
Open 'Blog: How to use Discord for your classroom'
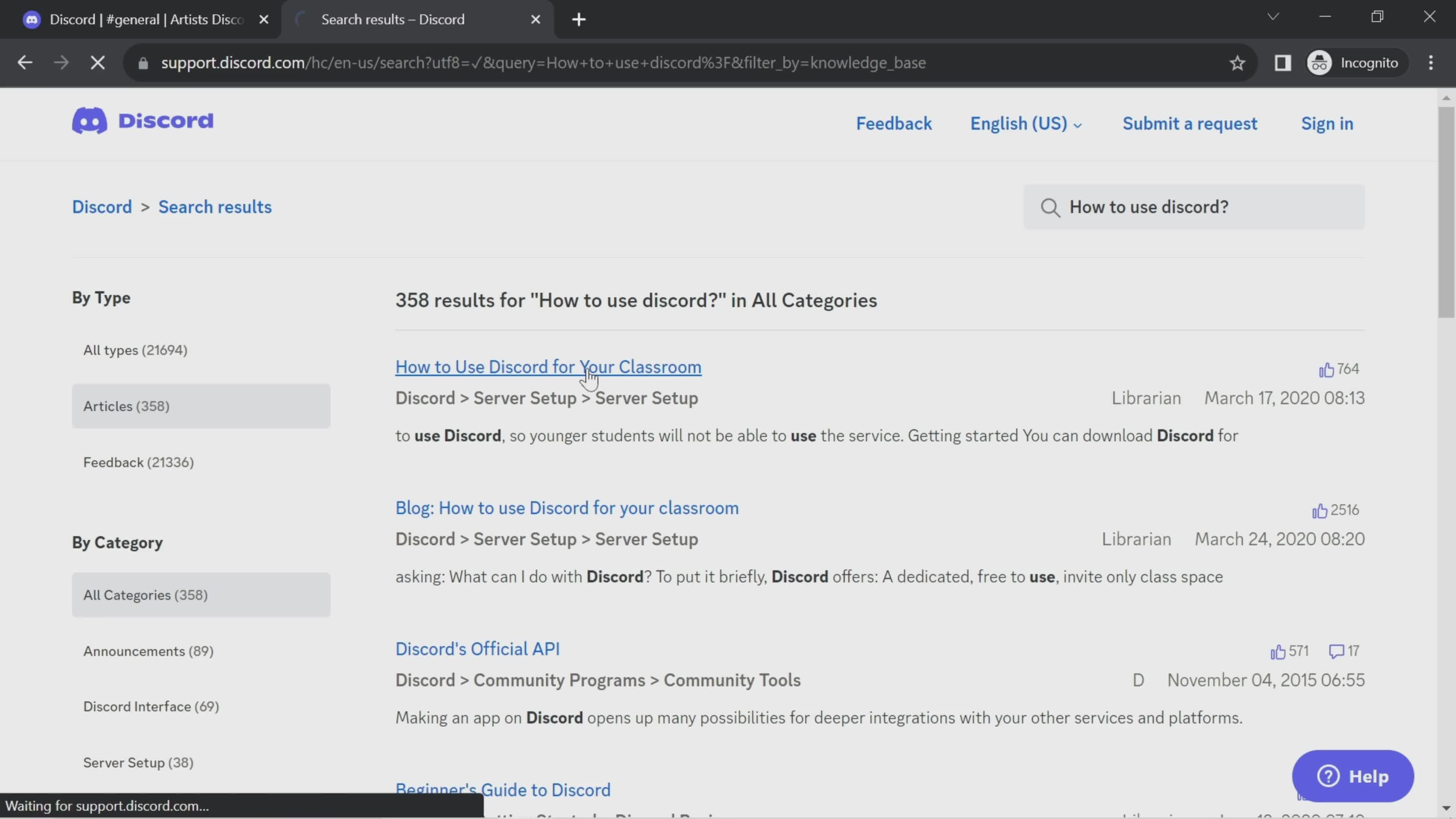567,508
